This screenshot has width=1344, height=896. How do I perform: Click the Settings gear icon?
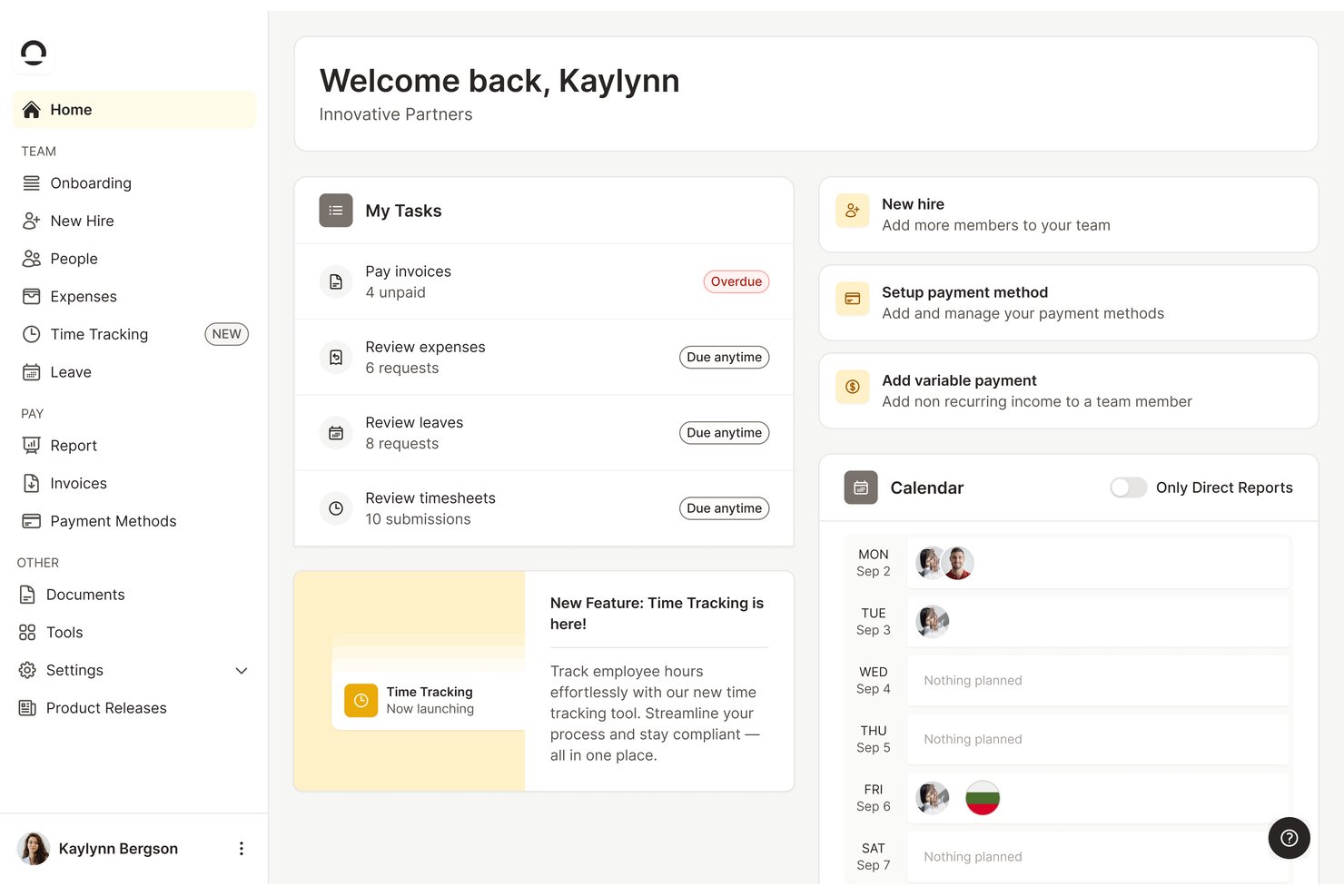27,670
